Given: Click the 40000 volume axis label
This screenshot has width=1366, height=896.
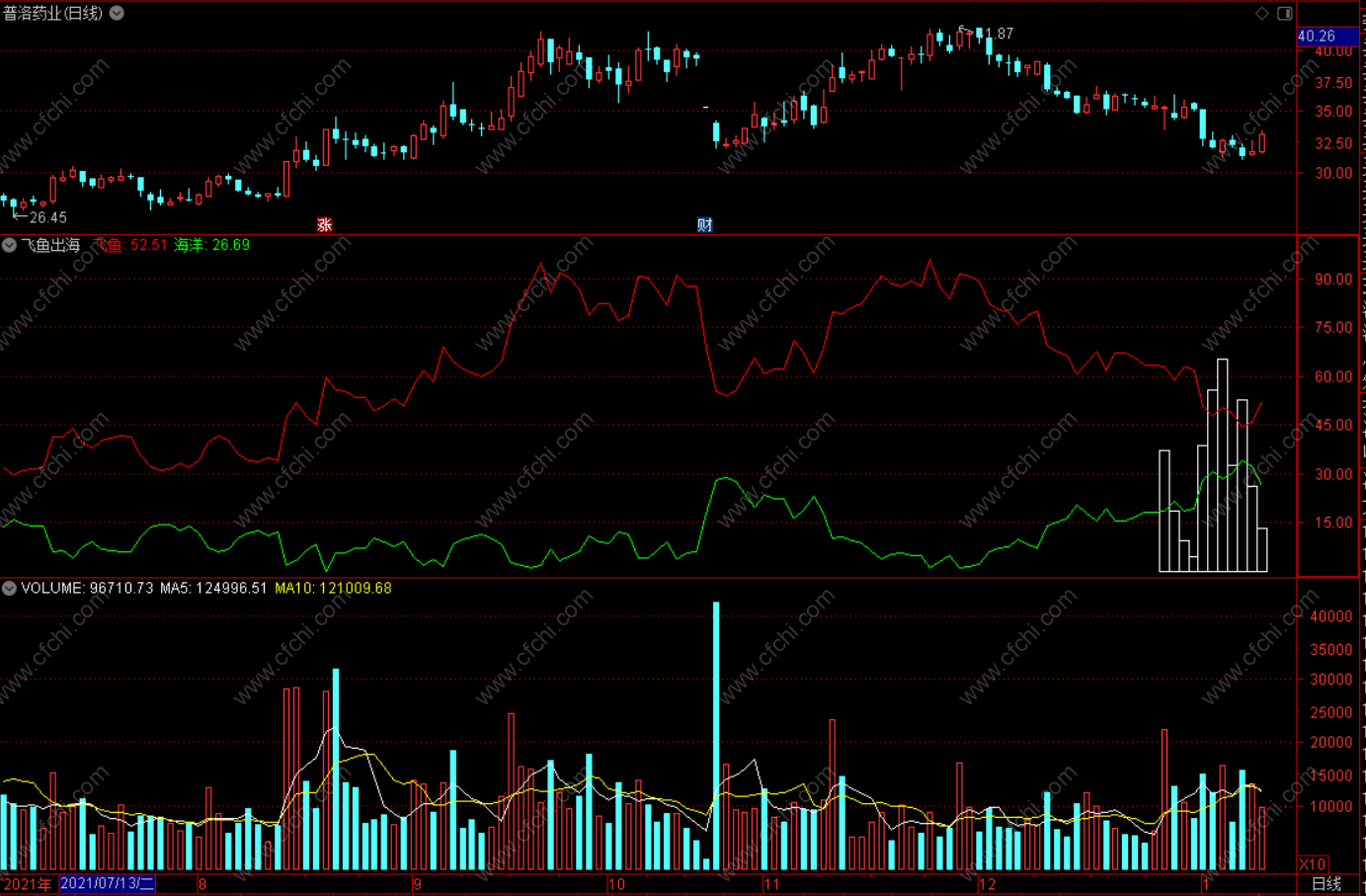Looking at the screenshot, I should [1331, 616].
